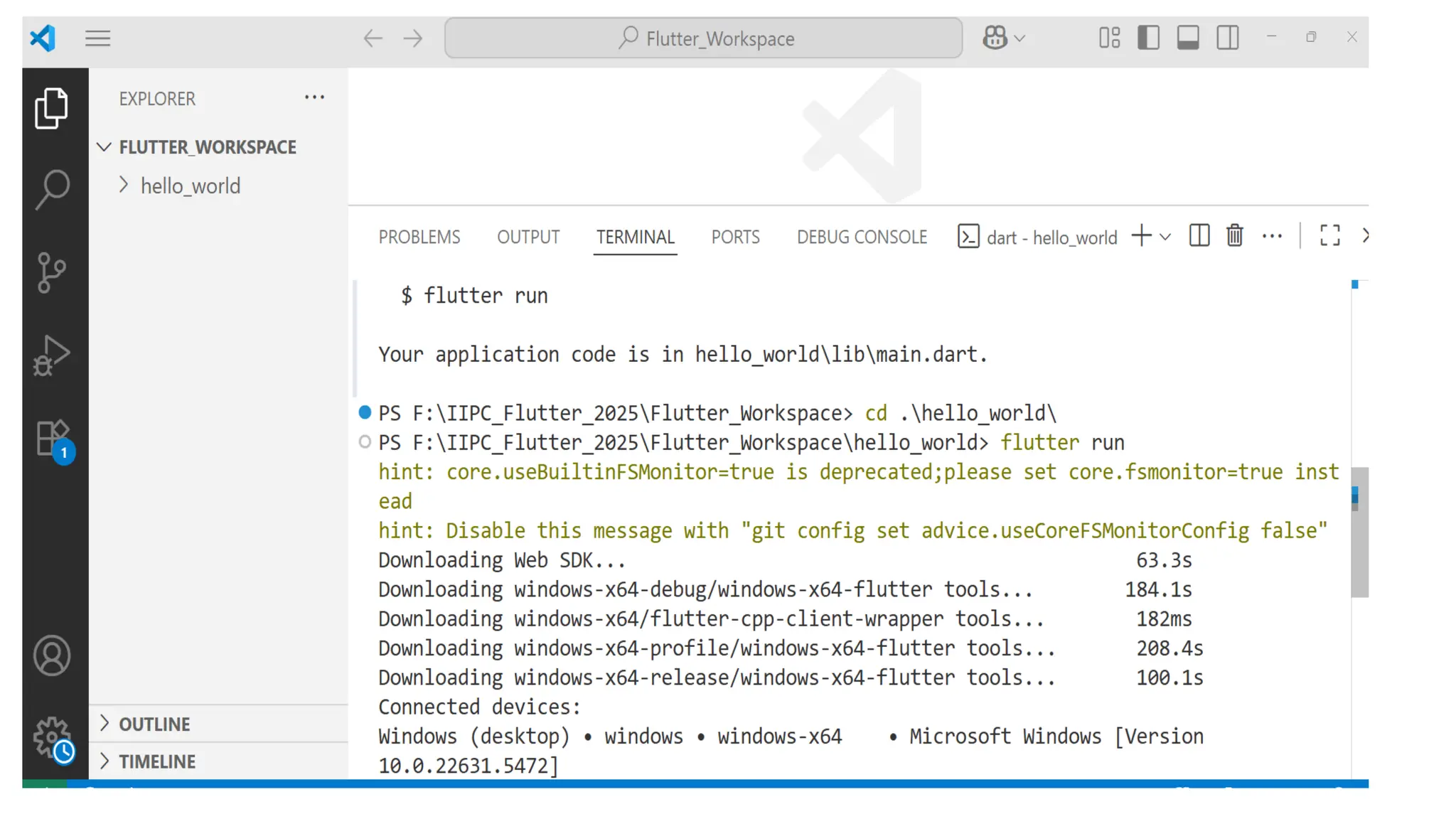
Task: Expand the OUTLINE section
Action: click(x=154, y=724)
